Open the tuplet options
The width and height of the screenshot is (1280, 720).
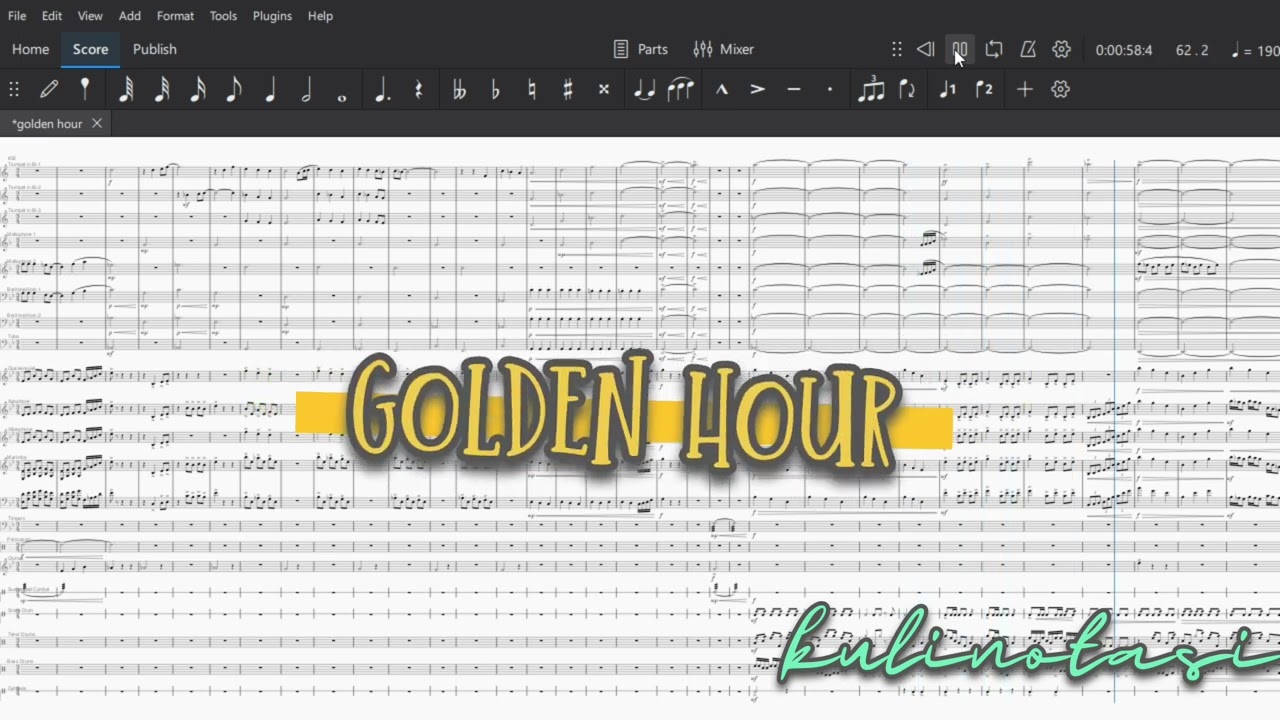click(x=871, y=90)
